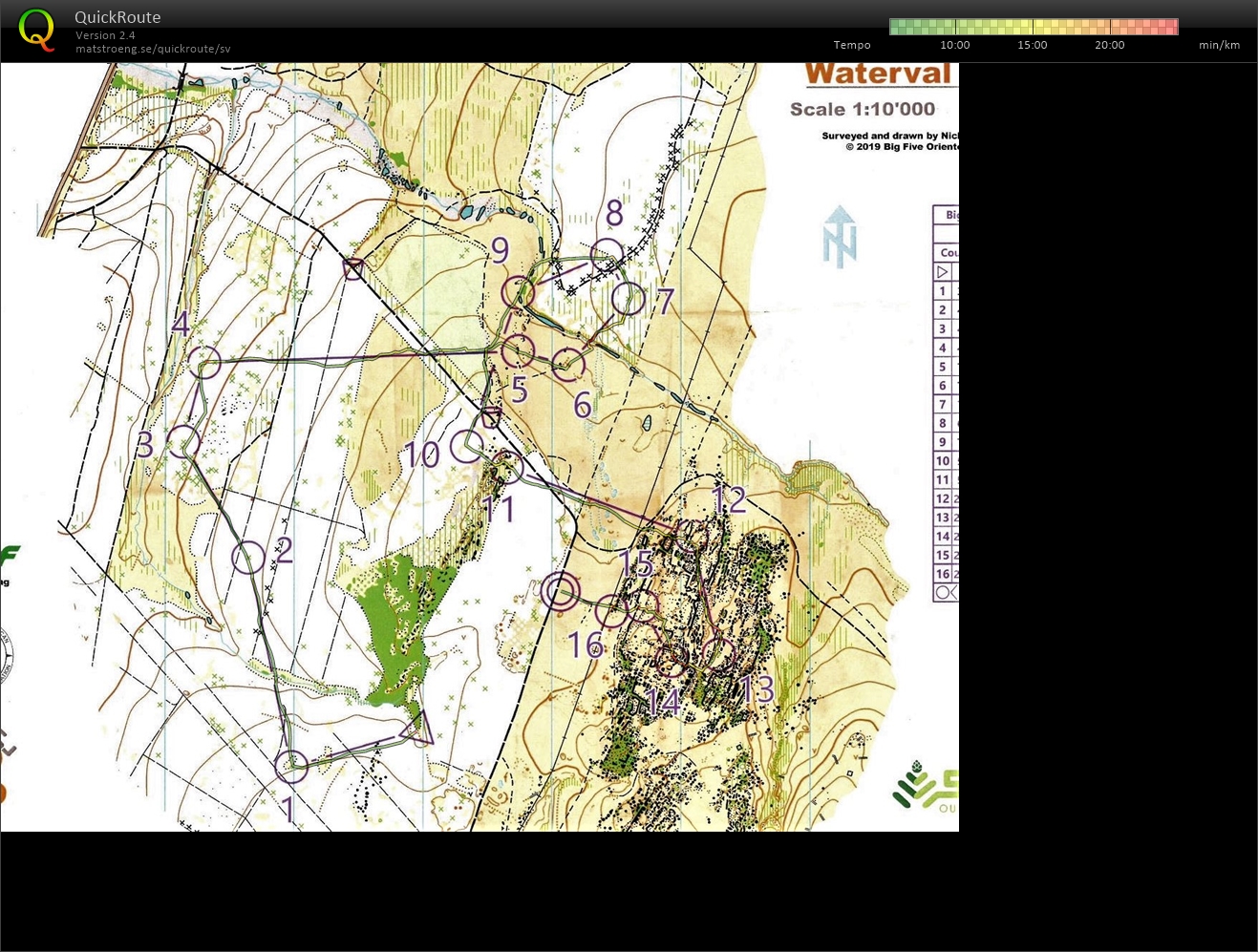
Task: Click the 10:00 tempo scale label
Action: pyautogui.click(x=955, y=45)
